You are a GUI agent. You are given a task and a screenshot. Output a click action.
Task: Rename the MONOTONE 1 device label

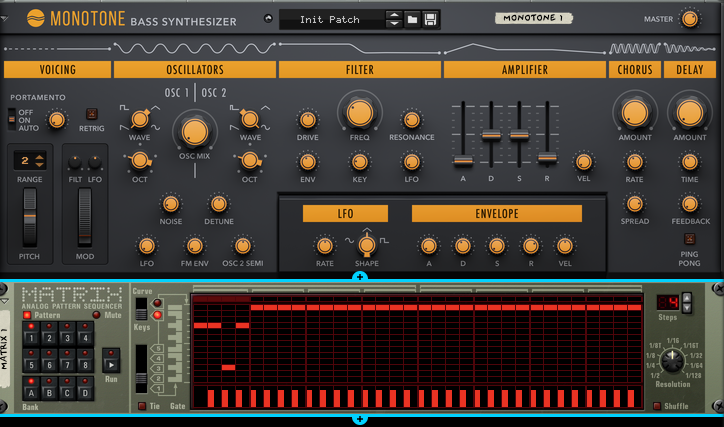click(534, 18)
